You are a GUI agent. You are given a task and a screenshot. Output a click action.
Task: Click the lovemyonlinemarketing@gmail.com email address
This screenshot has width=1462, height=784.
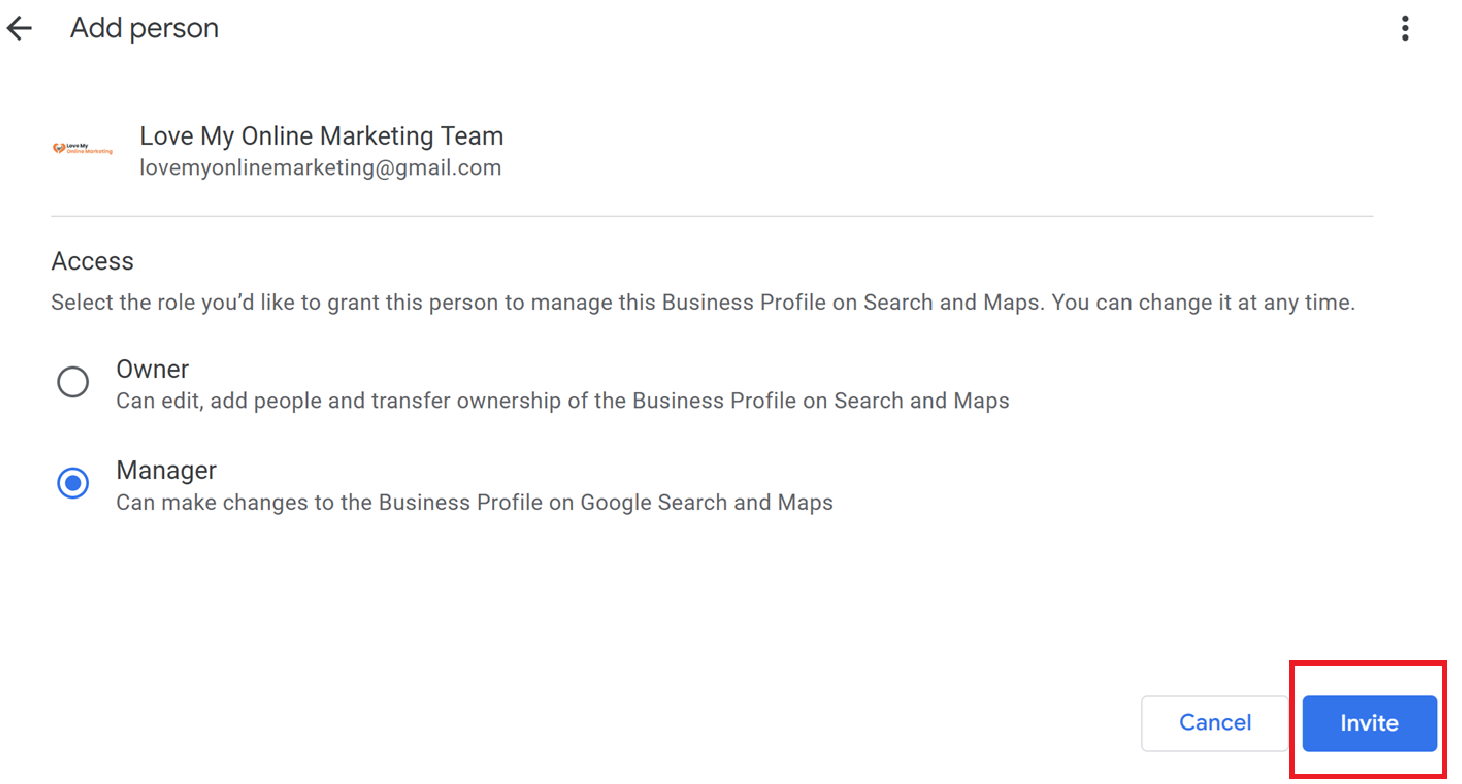[x=320, y=168]
